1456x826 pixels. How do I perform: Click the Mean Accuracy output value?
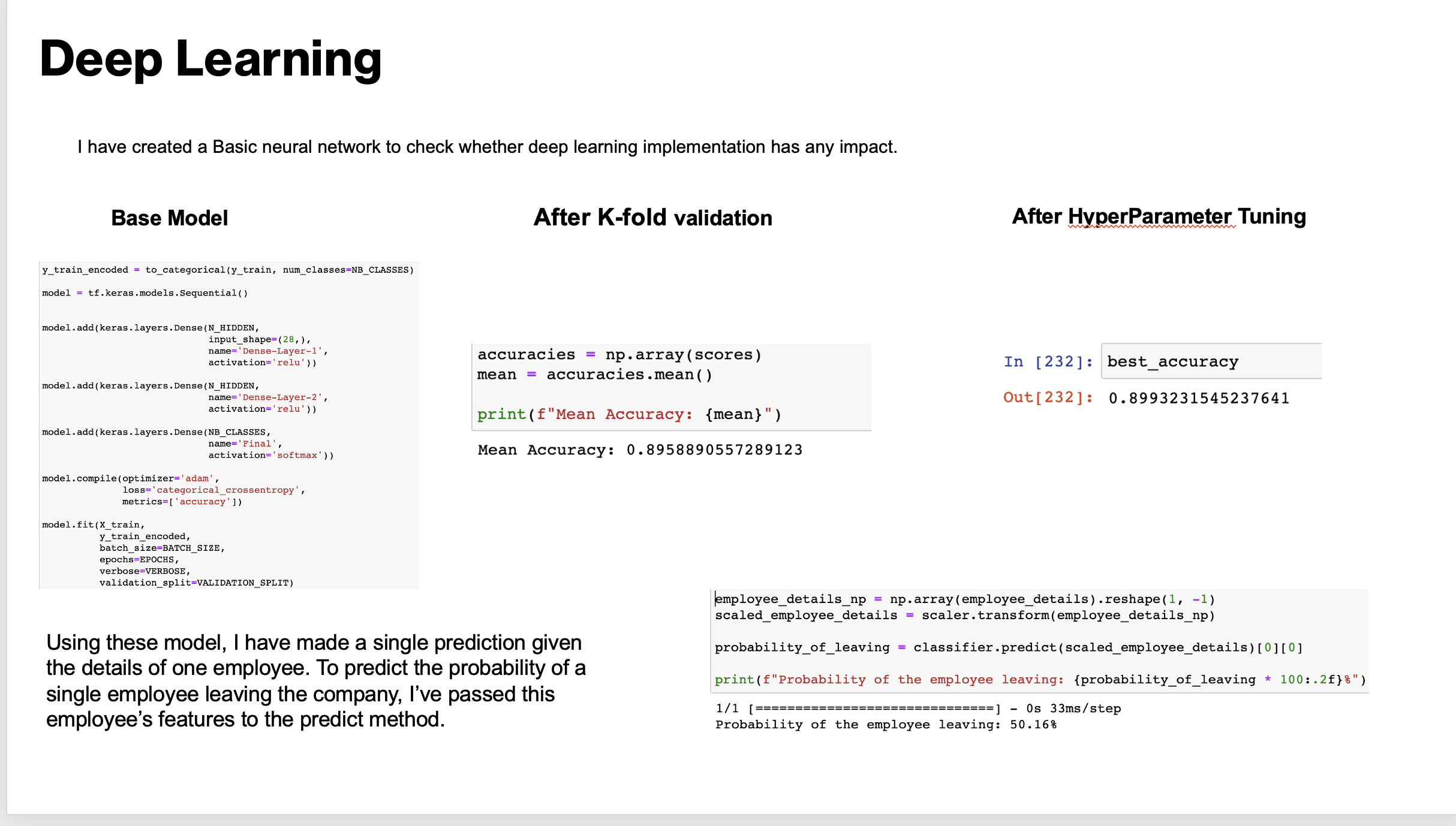coord(640,450)
